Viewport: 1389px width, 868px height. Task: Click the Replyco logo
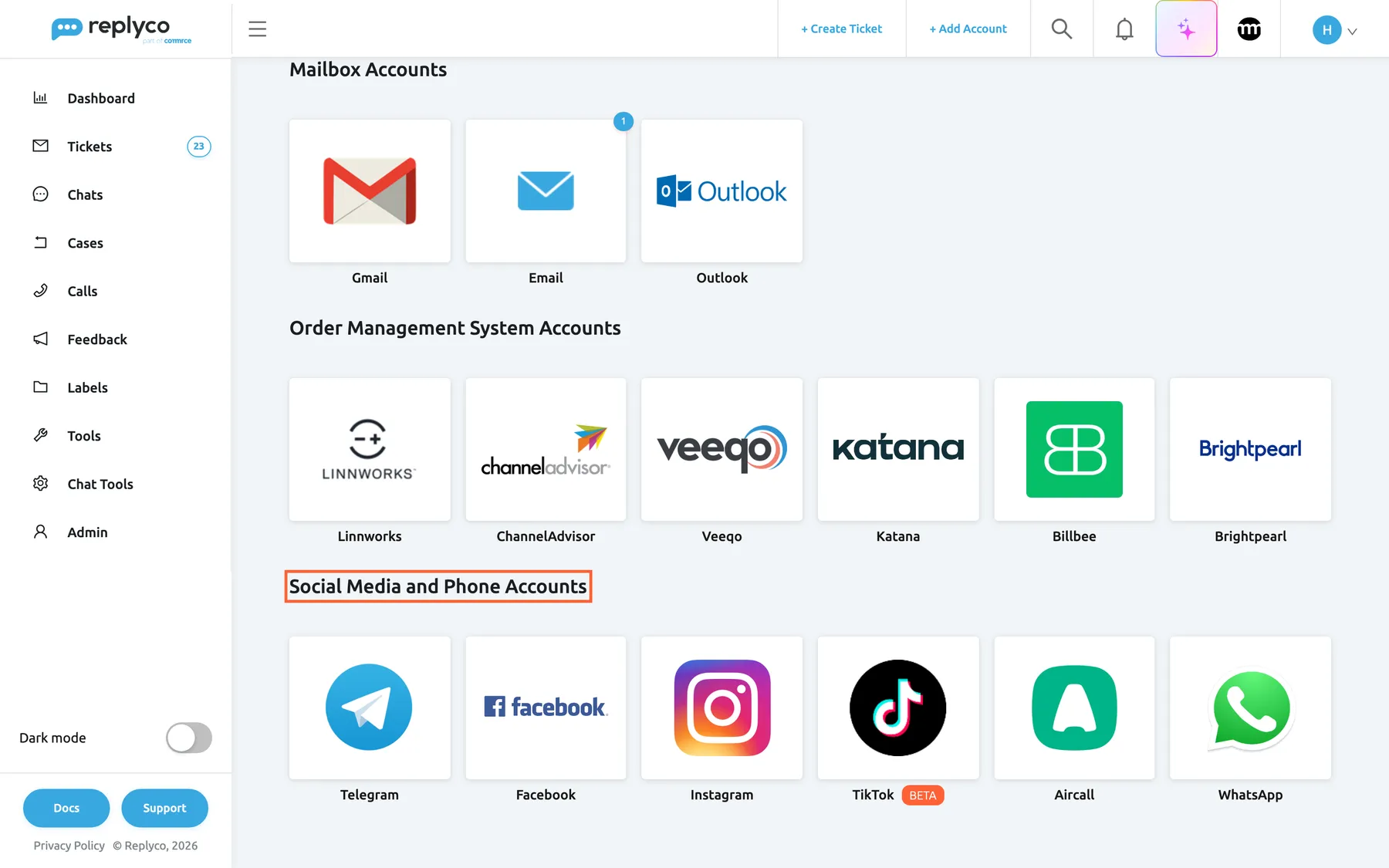pyautogui.click(x=121, y=29)
